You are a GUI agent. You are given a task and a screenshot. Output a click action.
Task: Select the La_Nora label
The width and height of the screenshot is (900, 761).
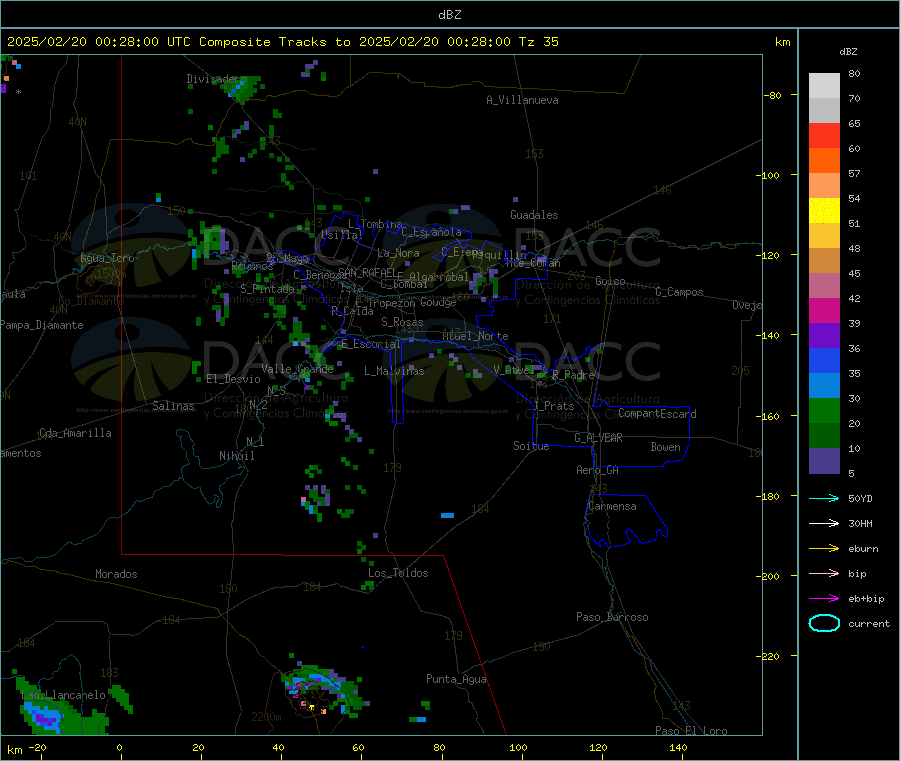point(399,253)
